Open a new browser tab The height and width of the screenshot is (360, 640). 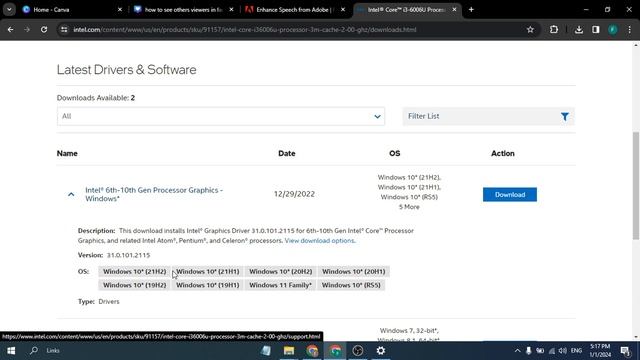tap(471, 9)
